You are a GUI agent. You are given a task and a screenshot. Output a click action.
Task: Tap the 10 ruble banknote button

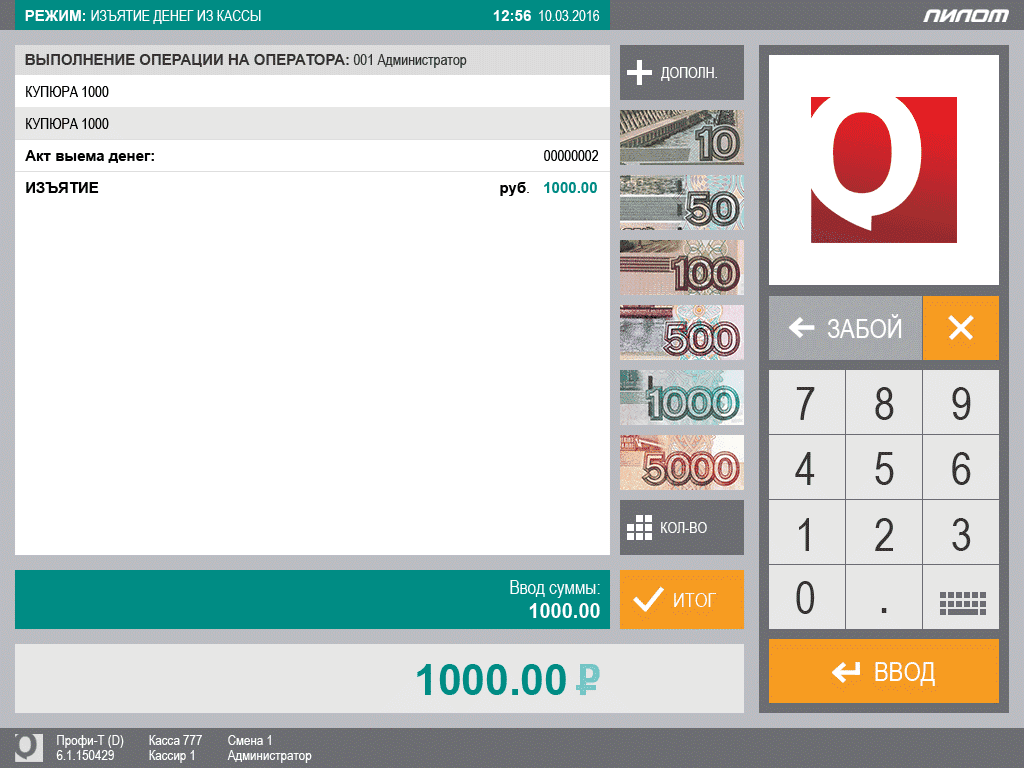pyautogui.click(x=681, y=137)
